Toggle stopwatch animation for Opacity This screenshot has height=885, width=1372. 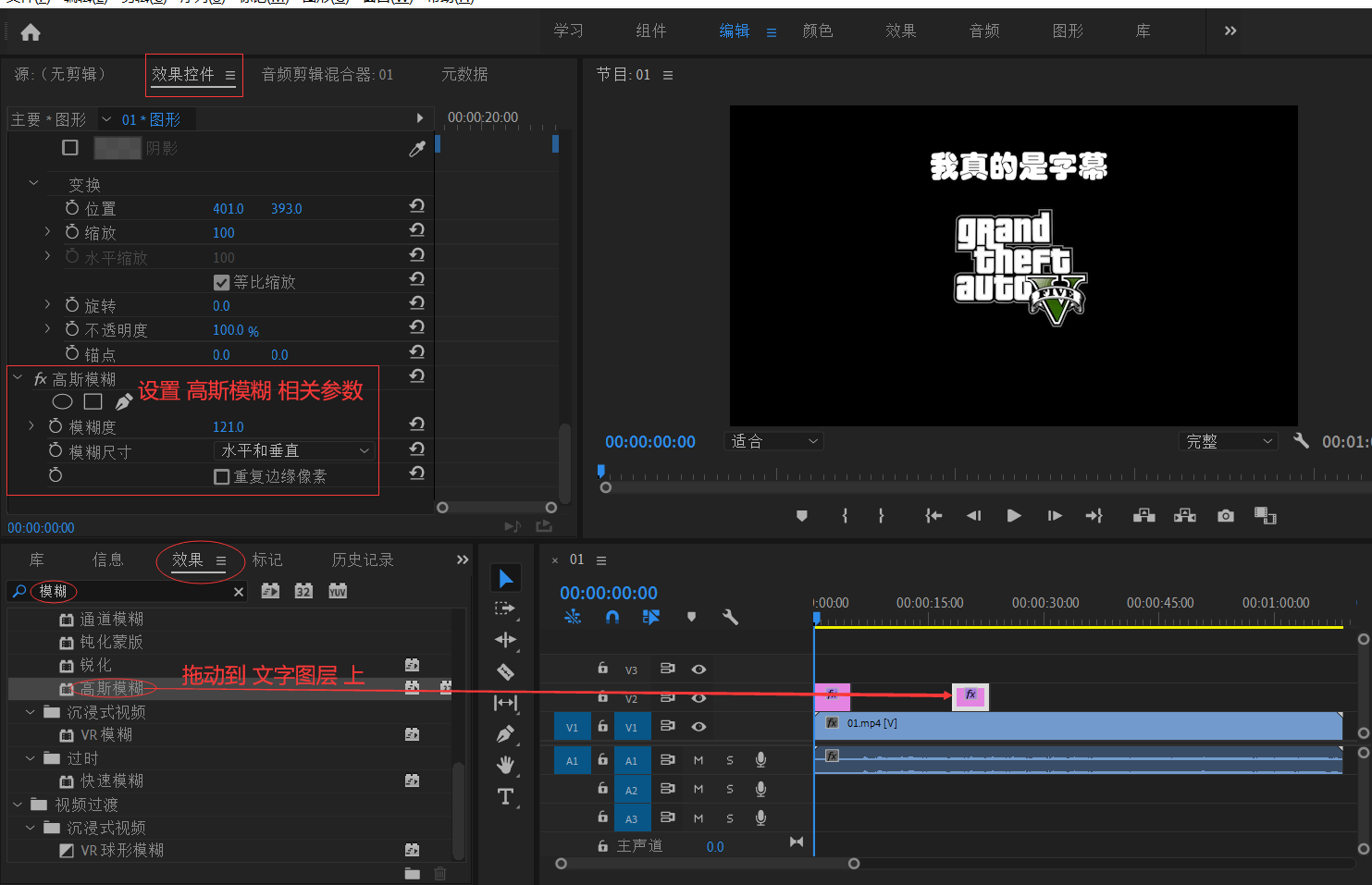(72, 329)
